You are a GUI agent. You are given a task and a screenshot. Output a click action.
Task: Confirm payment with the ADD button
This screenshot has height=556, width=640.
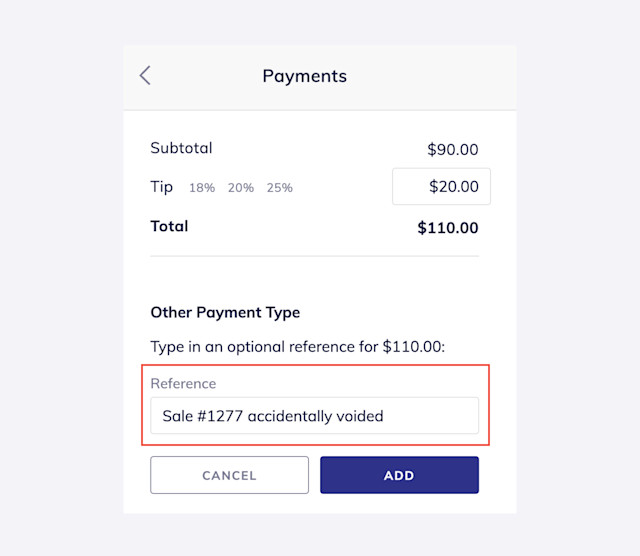click(x=399, y=475)
